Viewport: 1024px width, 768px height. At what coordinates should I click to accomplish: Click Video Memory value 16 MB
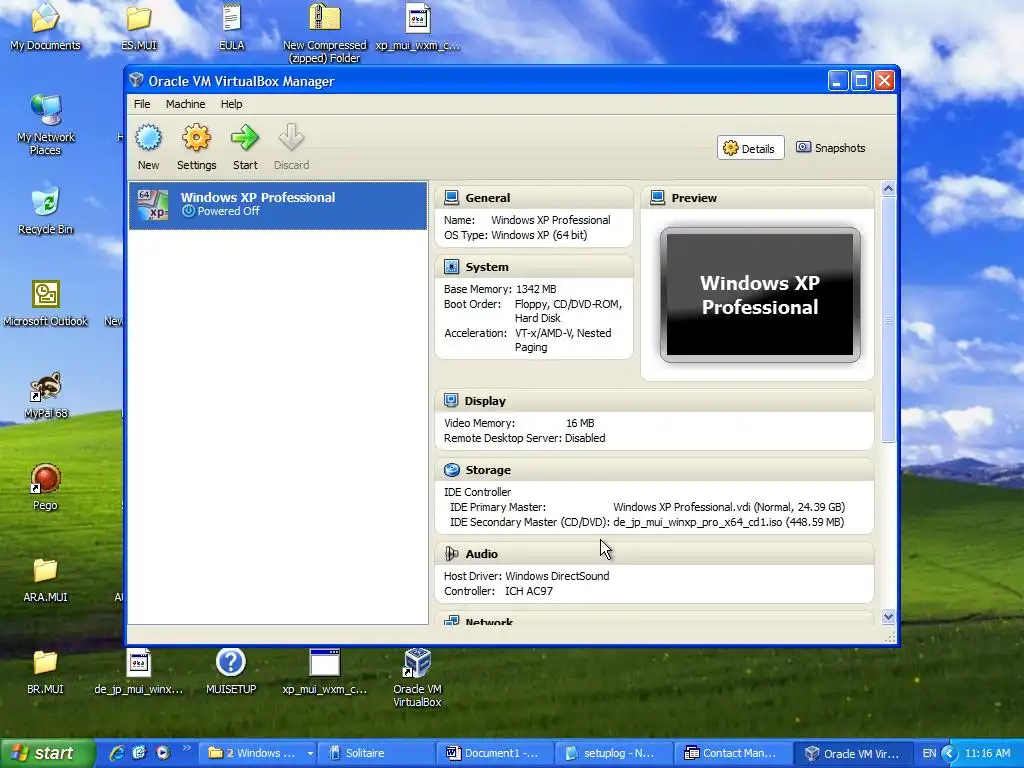click(580, 423)
